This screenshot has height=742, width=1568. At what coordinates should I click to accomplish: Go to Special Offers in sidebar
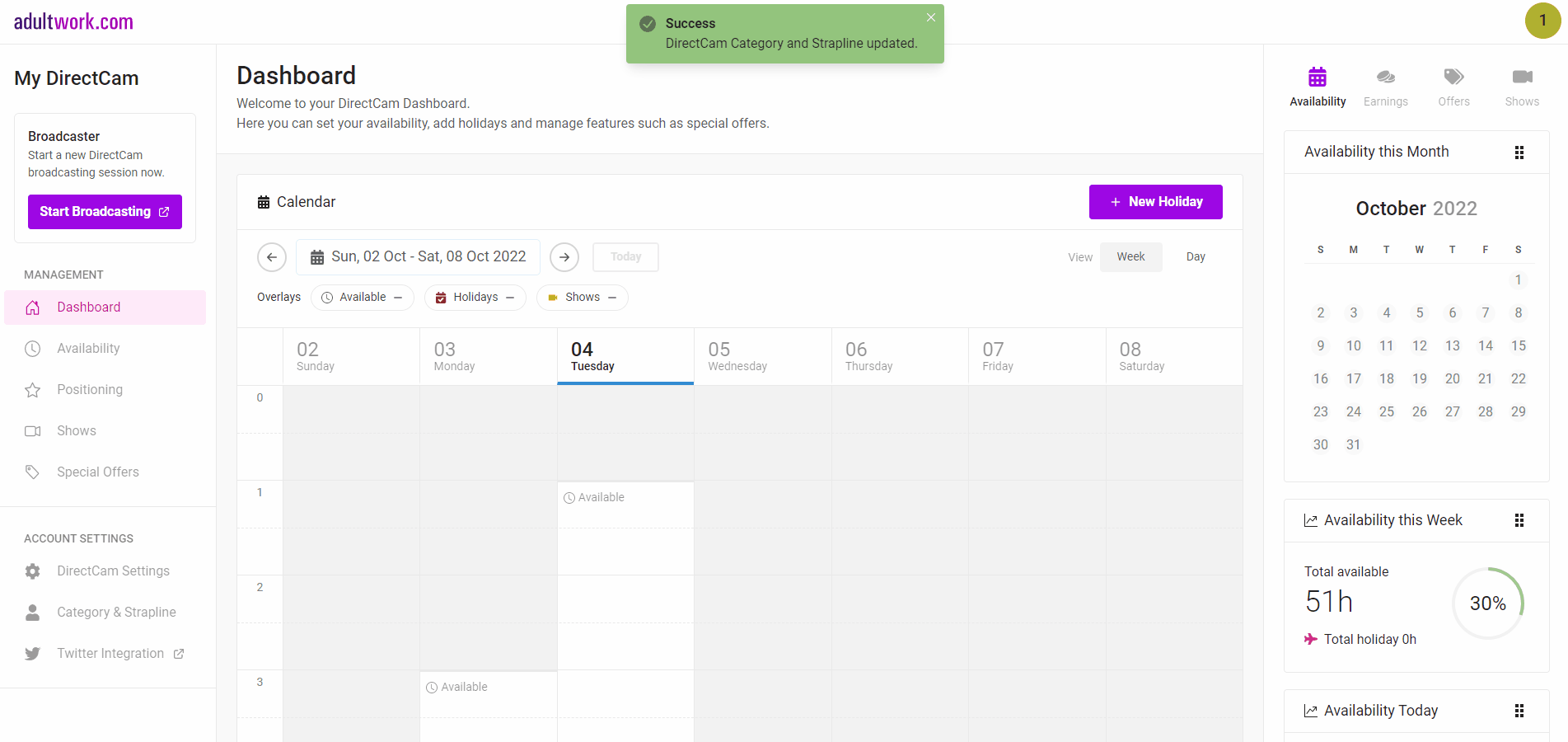coord(97,472)
